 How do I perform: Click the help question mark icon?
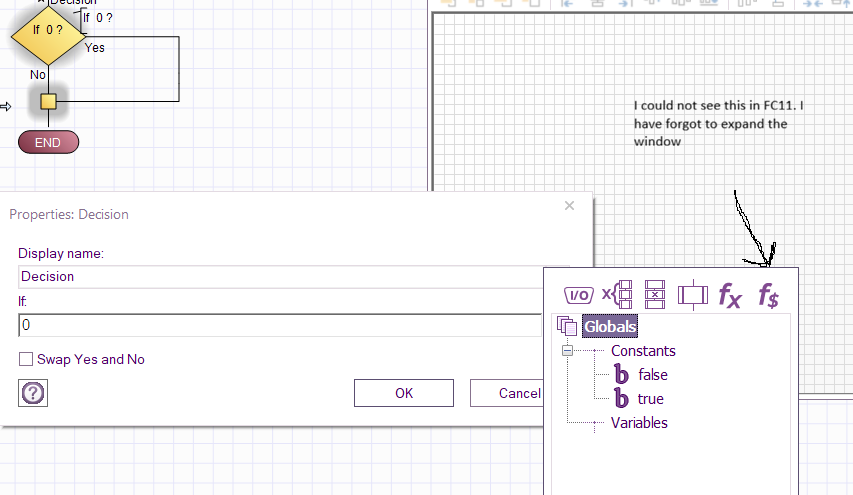(33, 393)
